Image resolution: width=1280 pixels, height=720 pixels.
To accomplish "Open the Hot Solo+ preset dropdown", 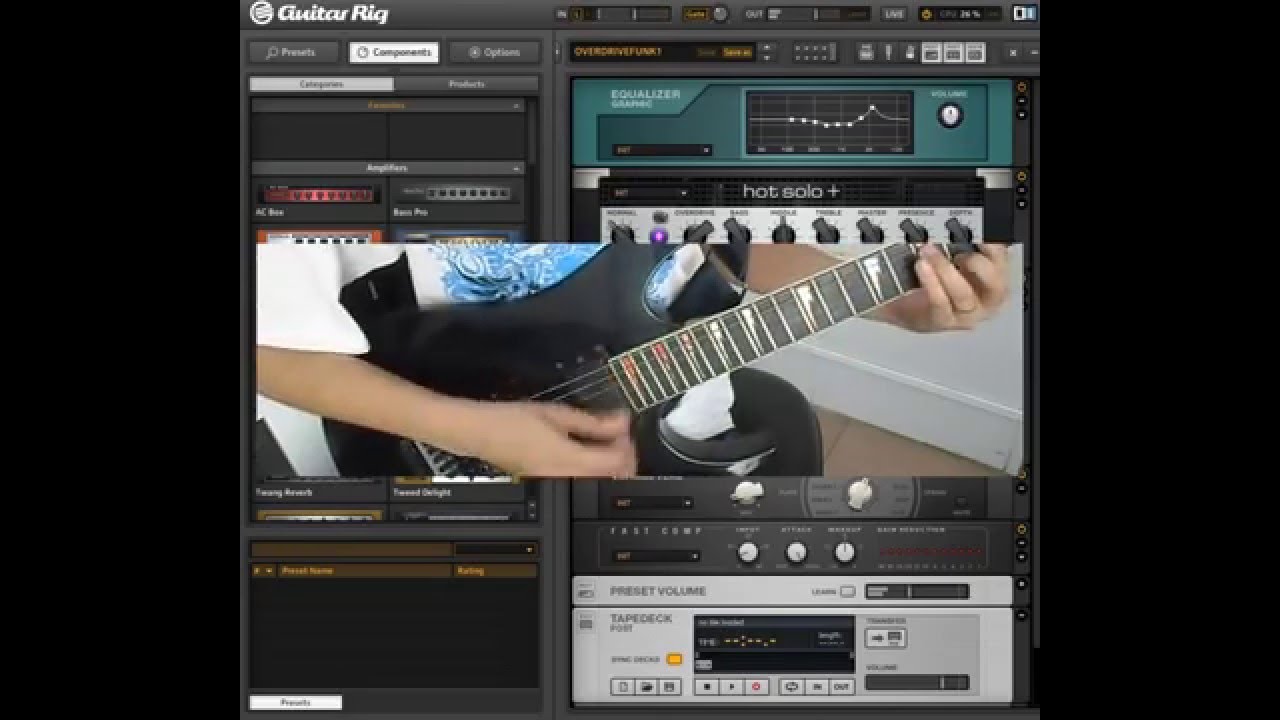I will [650, 193].
